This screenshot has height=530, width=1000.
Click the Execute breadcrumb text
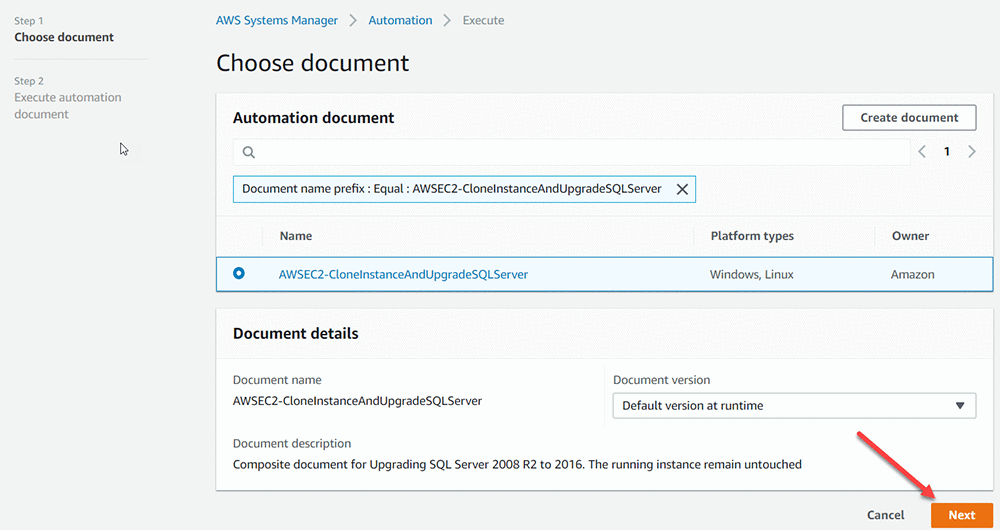[x=483, y=20]
